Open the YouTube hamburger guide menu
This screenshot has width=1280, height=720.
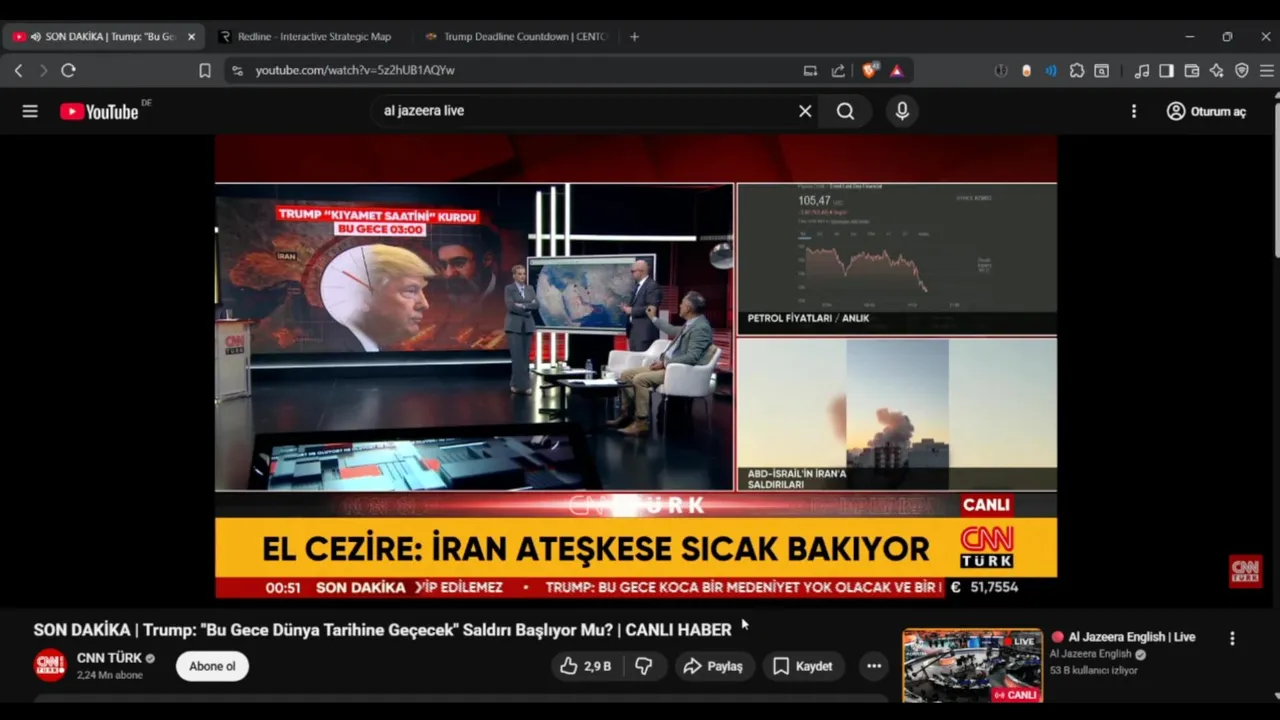(x=30, y=111)
